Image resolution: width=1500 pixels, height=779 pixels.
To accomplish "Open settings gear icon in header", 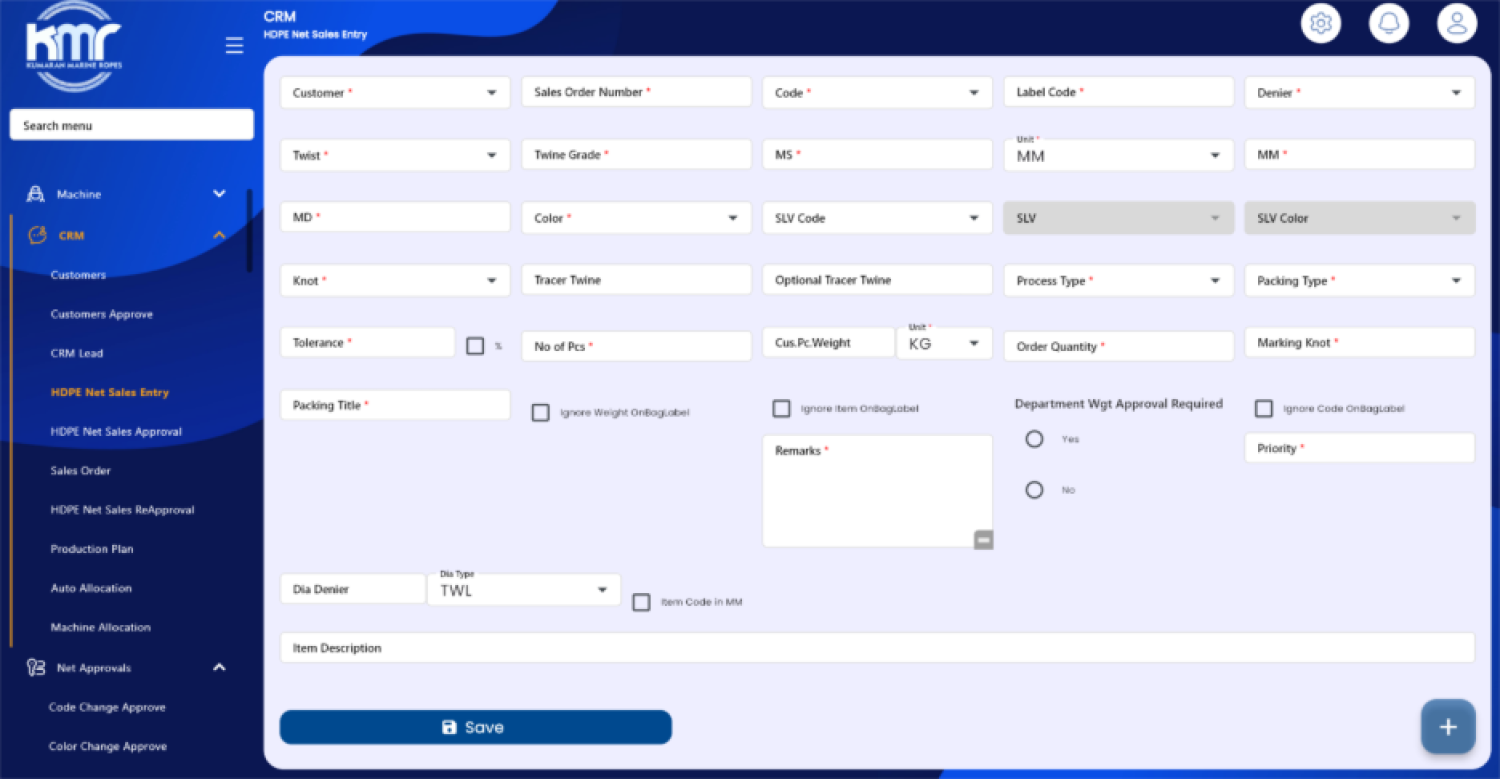I will [1320, 24].
